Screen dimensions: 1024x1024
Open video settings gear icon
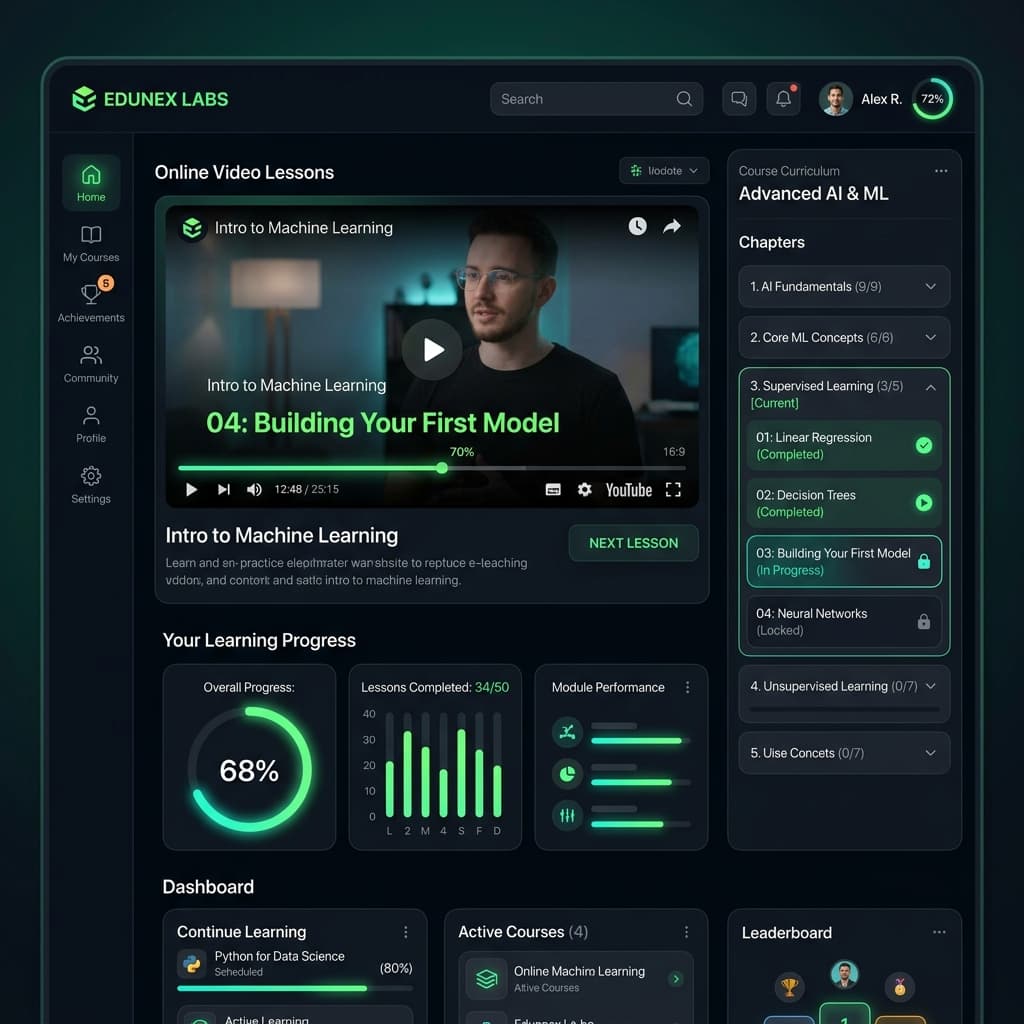point(584,489)
